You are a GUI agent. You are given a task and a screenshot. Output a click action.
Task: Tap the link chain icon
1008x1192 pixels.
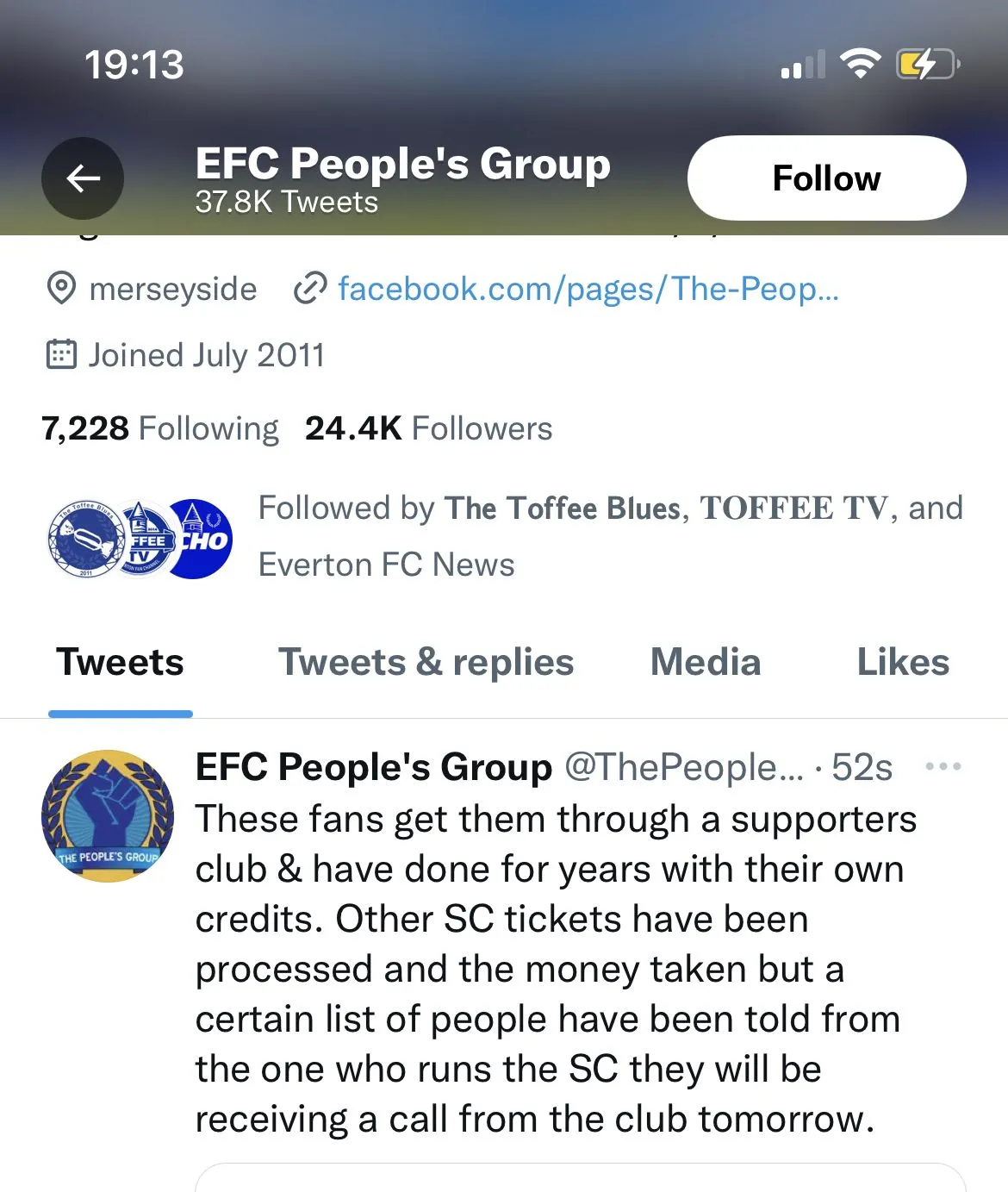click(310, 289)
